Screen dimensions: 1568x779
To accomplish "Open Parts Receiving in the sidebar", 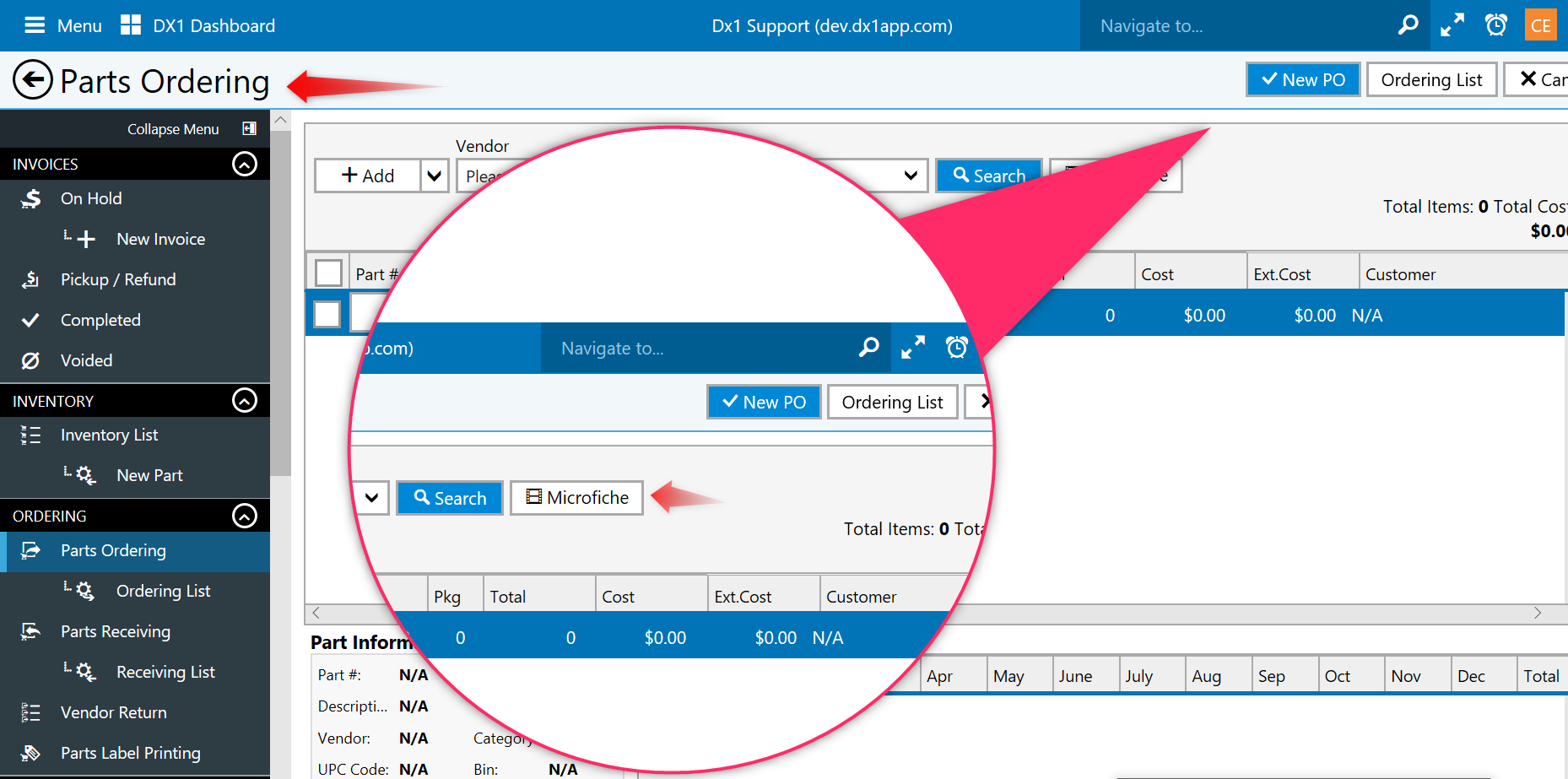I will pos(116,631).
